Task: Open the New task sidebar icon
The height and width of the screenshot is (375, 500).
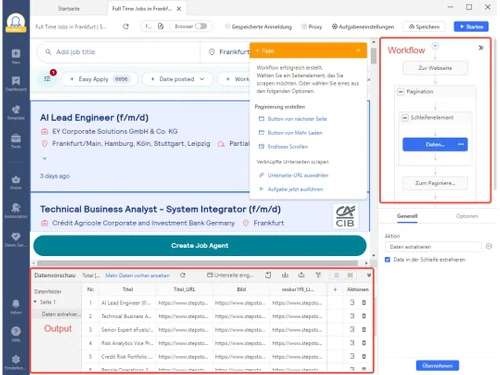Action: pyautogui.click(x=16, y=54)
